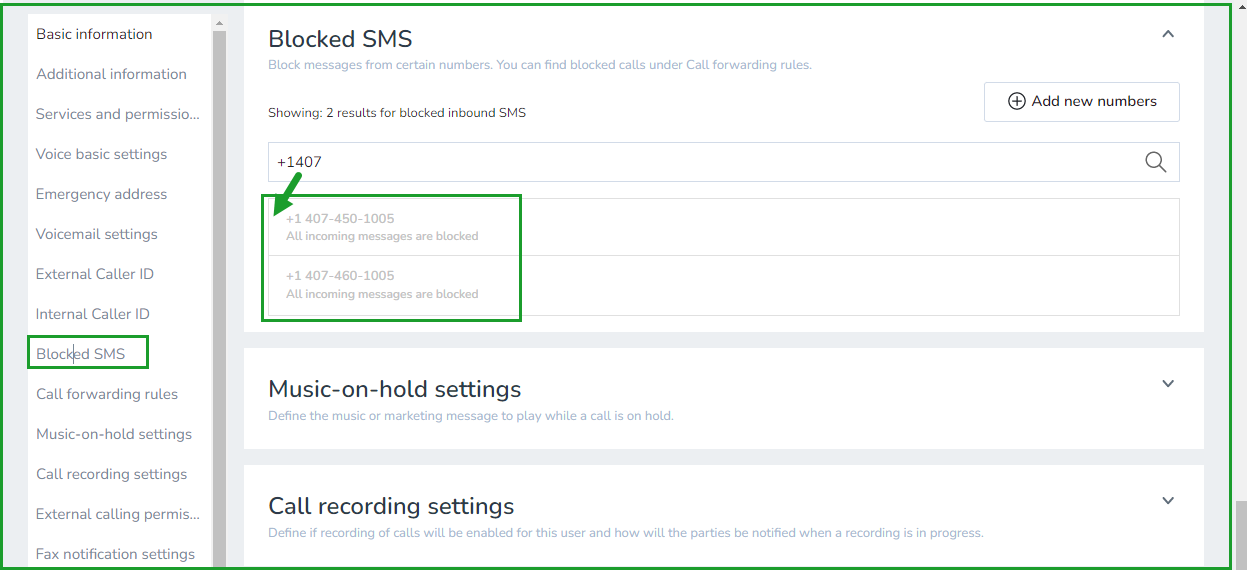Open Basic information in sidebar
Image resolution: width=1247 pixels, height=570 pixels.
pos(94,34)
